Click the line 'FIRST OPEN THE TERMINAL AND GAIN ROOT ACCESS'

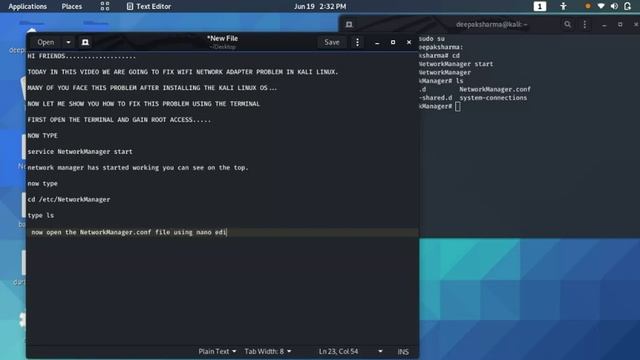pos(119,120)
